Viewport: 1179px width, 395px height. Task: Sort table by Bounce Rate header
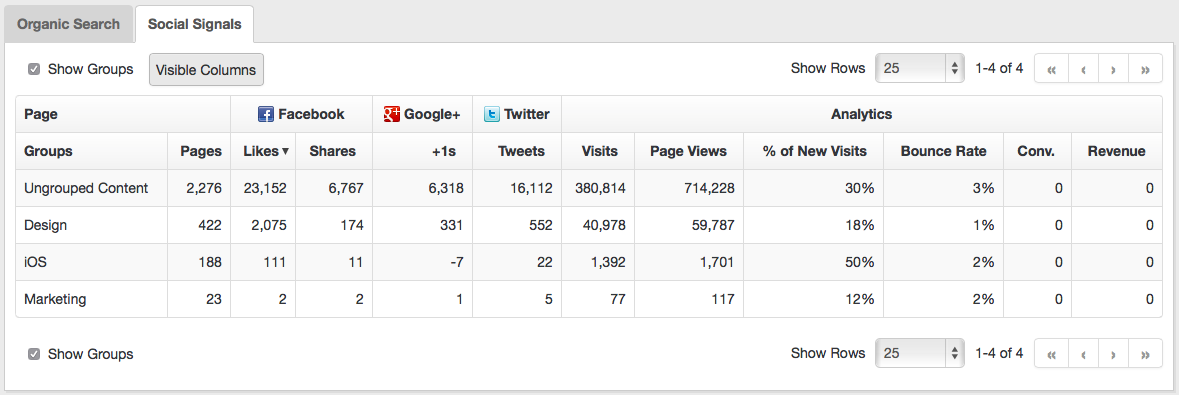point(943,151)
